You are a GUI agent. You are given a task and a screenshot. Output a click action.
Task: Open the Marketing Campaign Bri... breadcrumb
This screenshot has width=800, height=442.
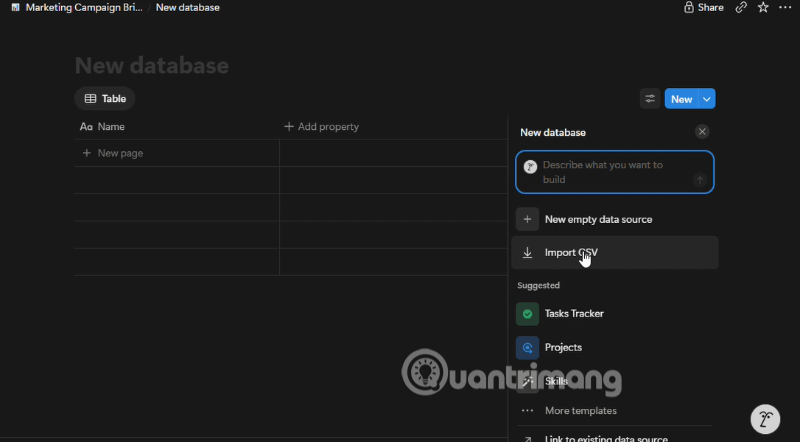pyautogui.click(x=84, y=8)
